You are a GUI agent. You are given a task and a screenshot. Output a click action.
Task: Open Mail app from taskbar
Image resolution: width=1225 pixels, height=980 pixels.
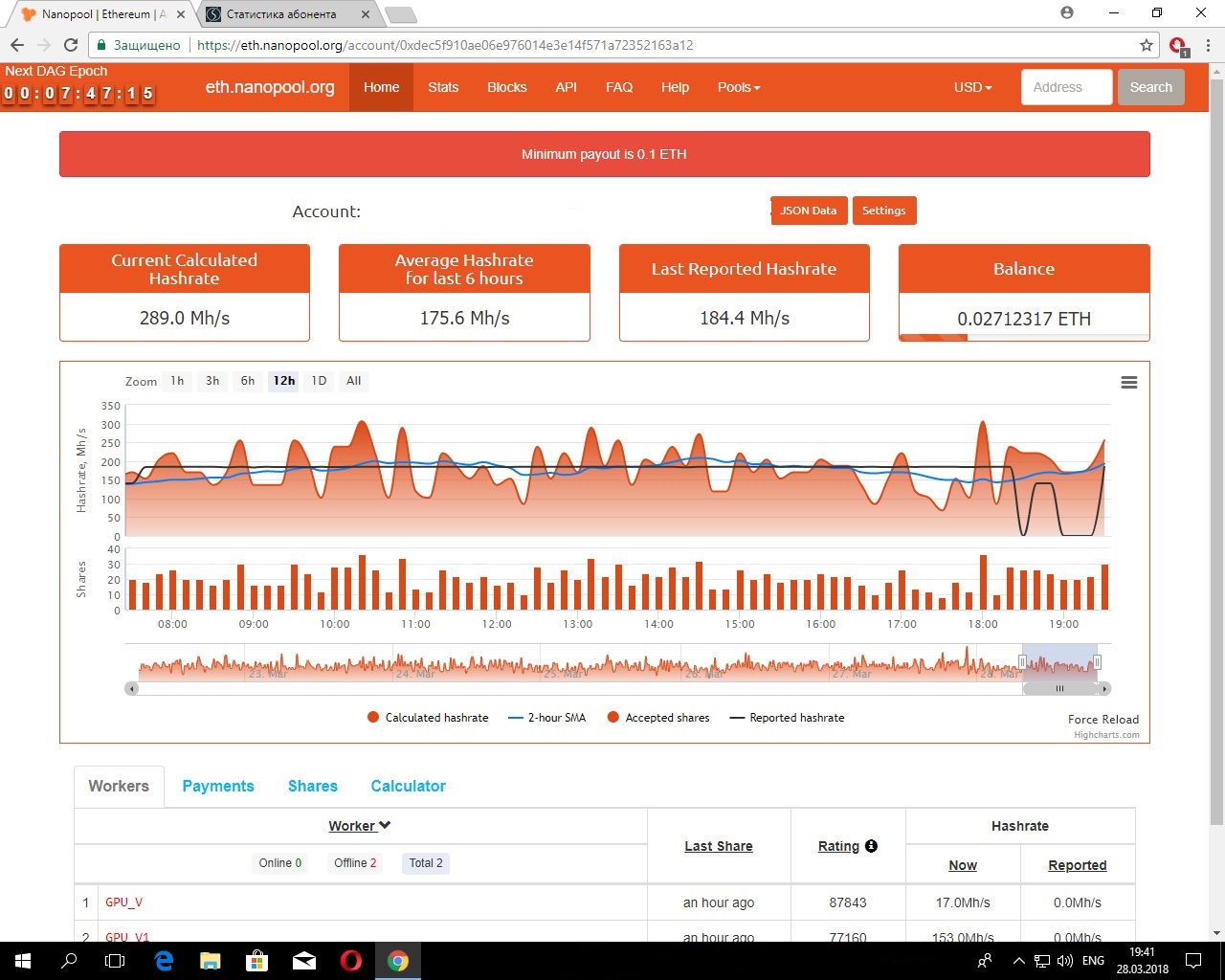(x=304, y=961)
